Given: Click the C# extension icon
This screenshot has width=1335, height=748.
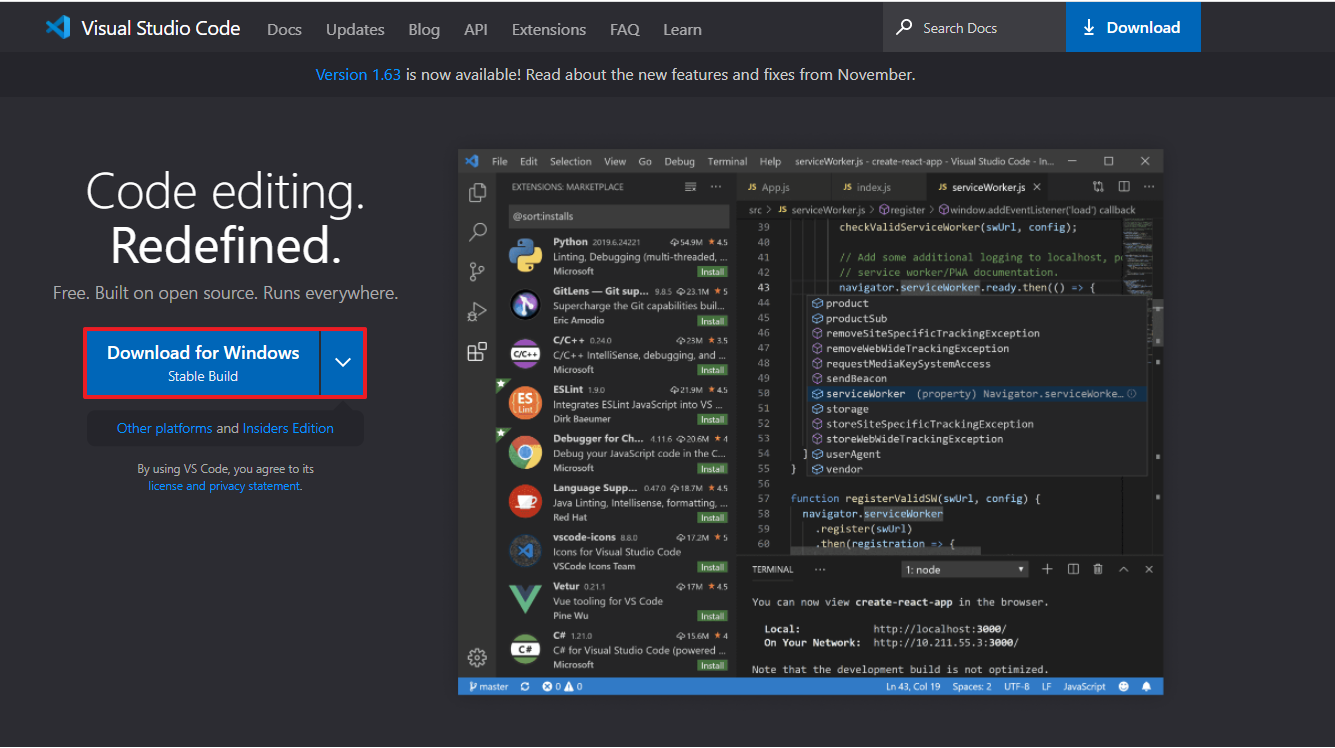Looking at the screenshot, I should [525, 649].
